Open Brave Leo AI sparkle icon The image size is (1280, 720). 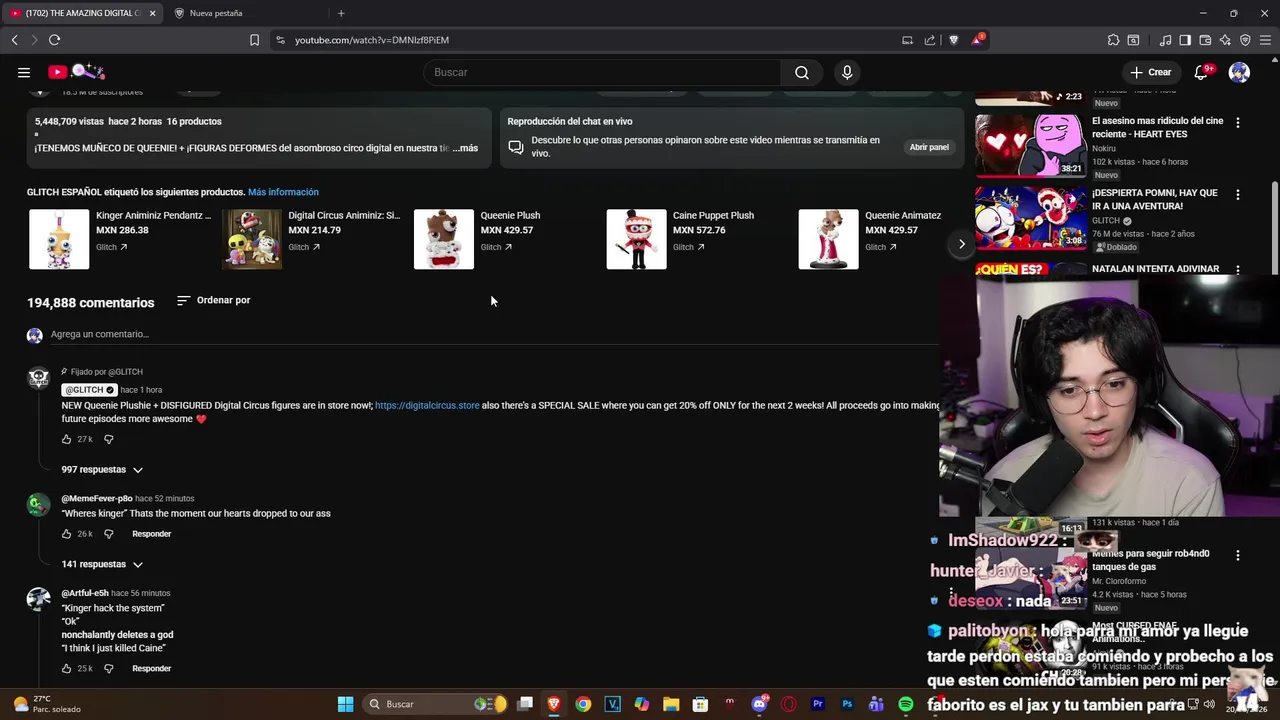pos(1225,40)
